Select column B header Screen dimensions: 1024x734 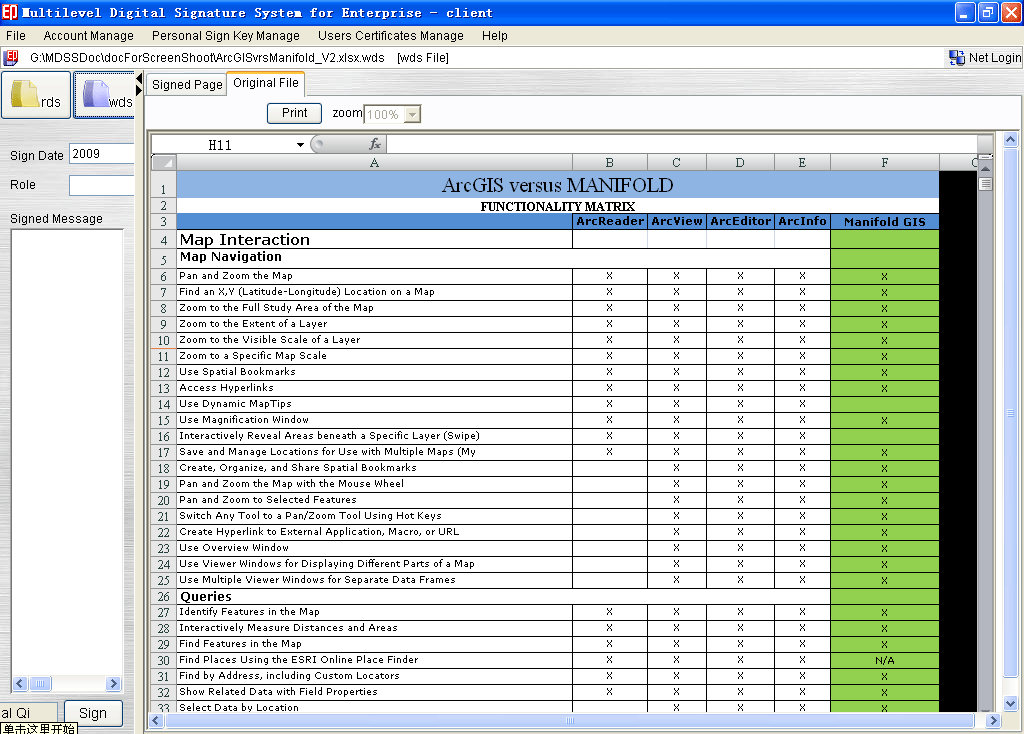pyautogui.click(x=609, y=163)
